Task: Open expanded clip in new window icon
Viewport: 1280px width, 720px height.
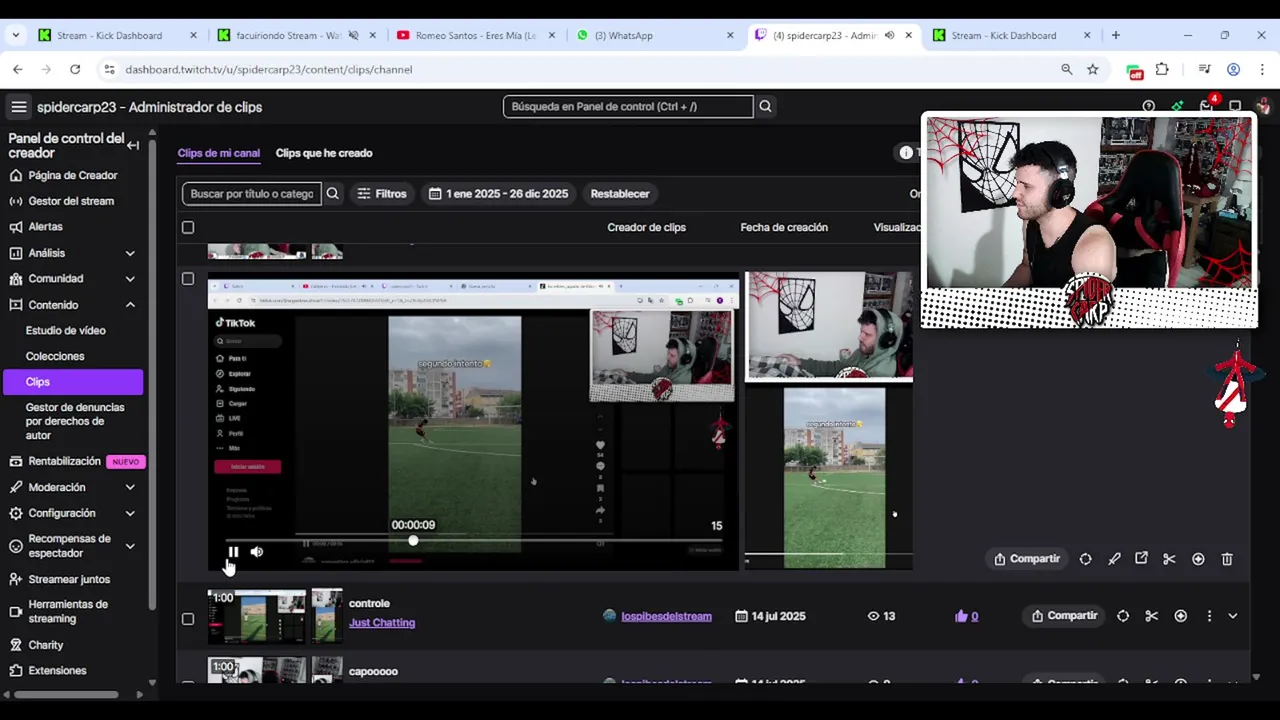Action: pyautogui.click(x=1141, y=559)
